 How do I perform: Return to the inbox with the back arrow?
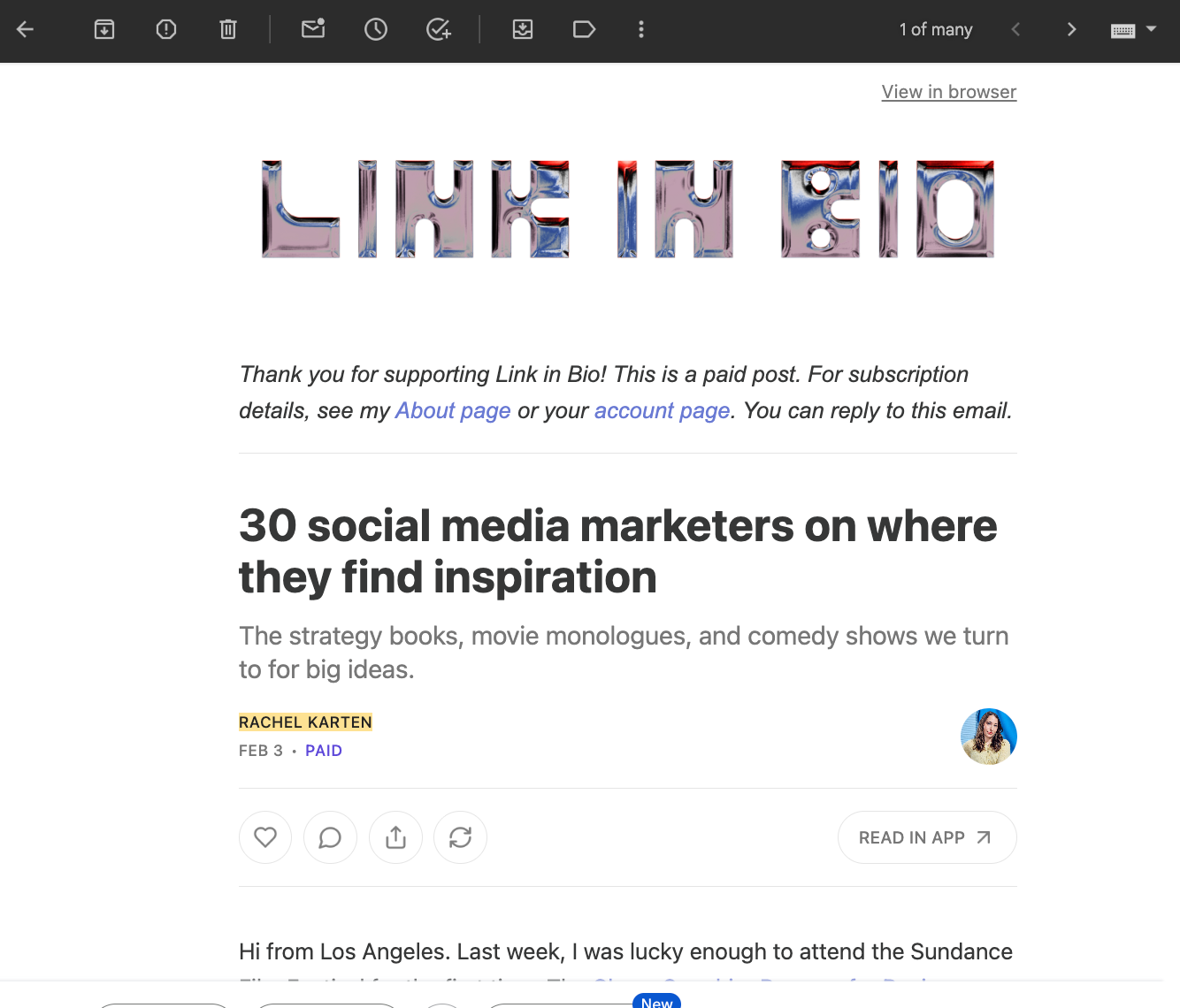pyautogui.click(x=25, y=29)
